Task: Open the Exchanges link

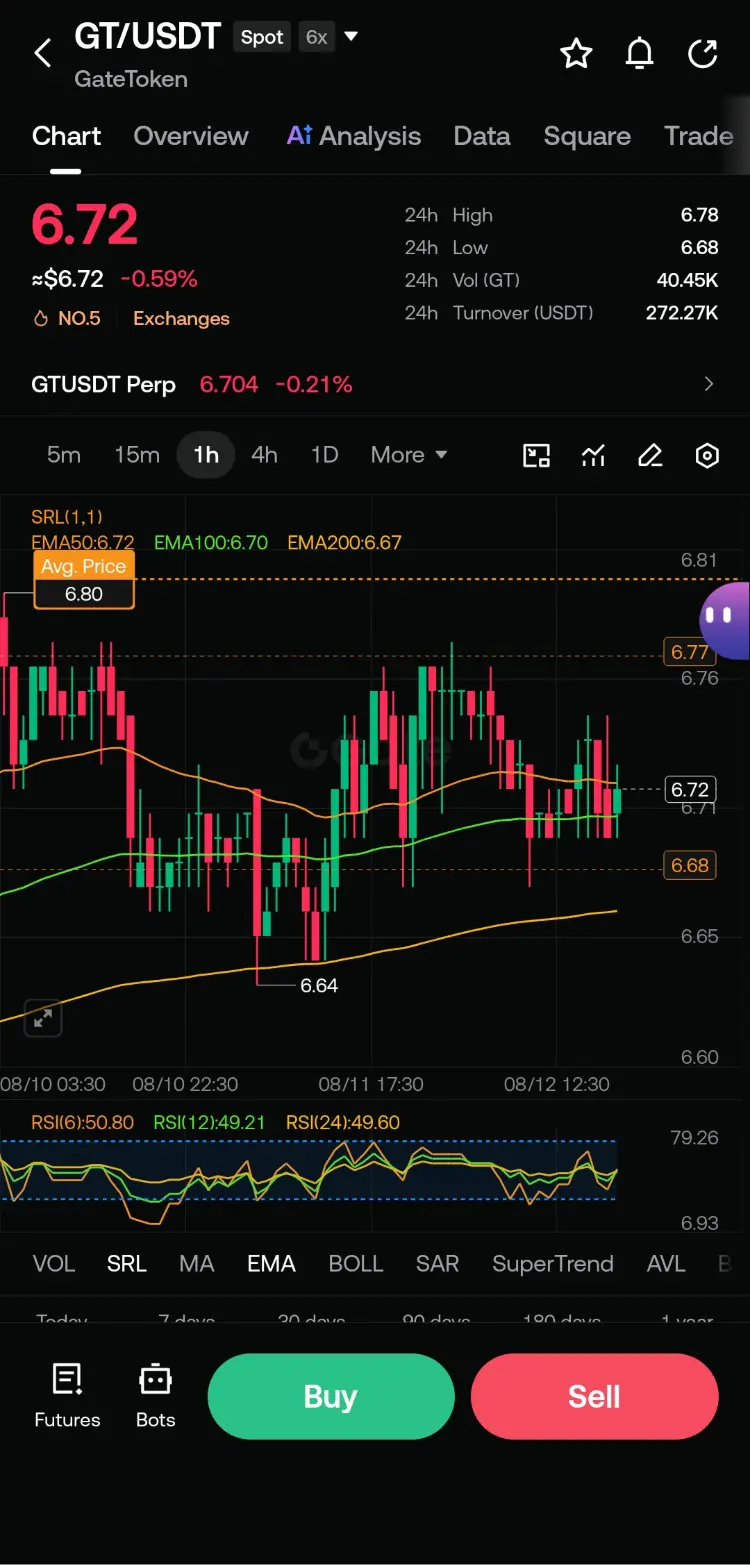Action: coord(181,319)
